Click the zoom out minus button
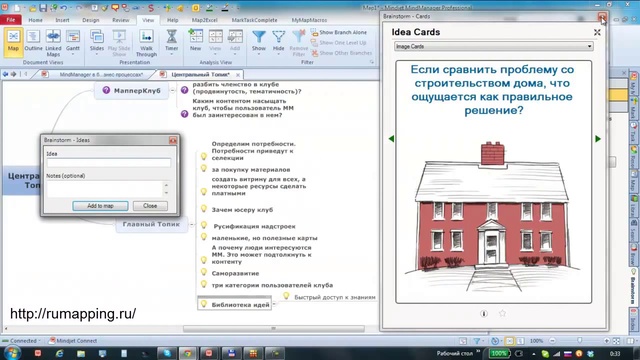640x360 pixels. pyautogui.click(x=552, y=341)
